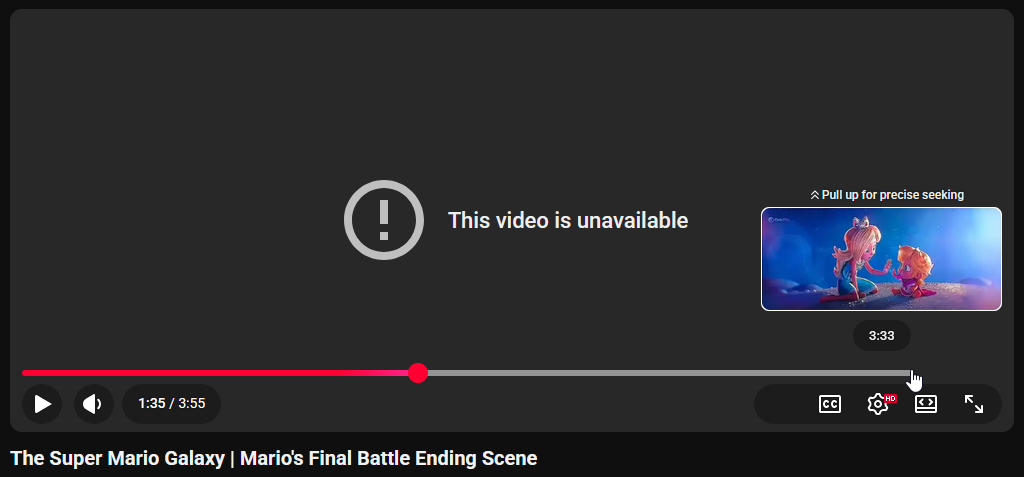
Task: Enter fullscreen with the expand arrows icon
Action: coord(974,404)
